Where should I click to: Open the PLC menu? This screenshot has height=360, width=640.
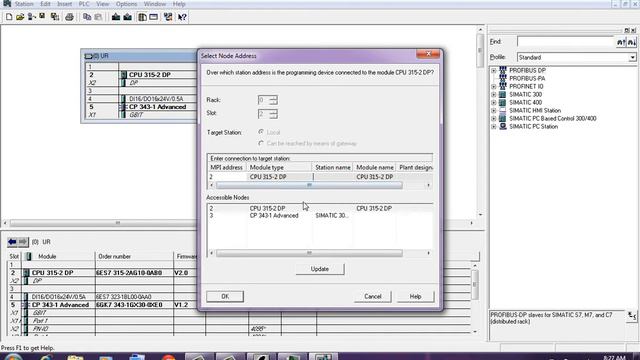coord(84,4)
